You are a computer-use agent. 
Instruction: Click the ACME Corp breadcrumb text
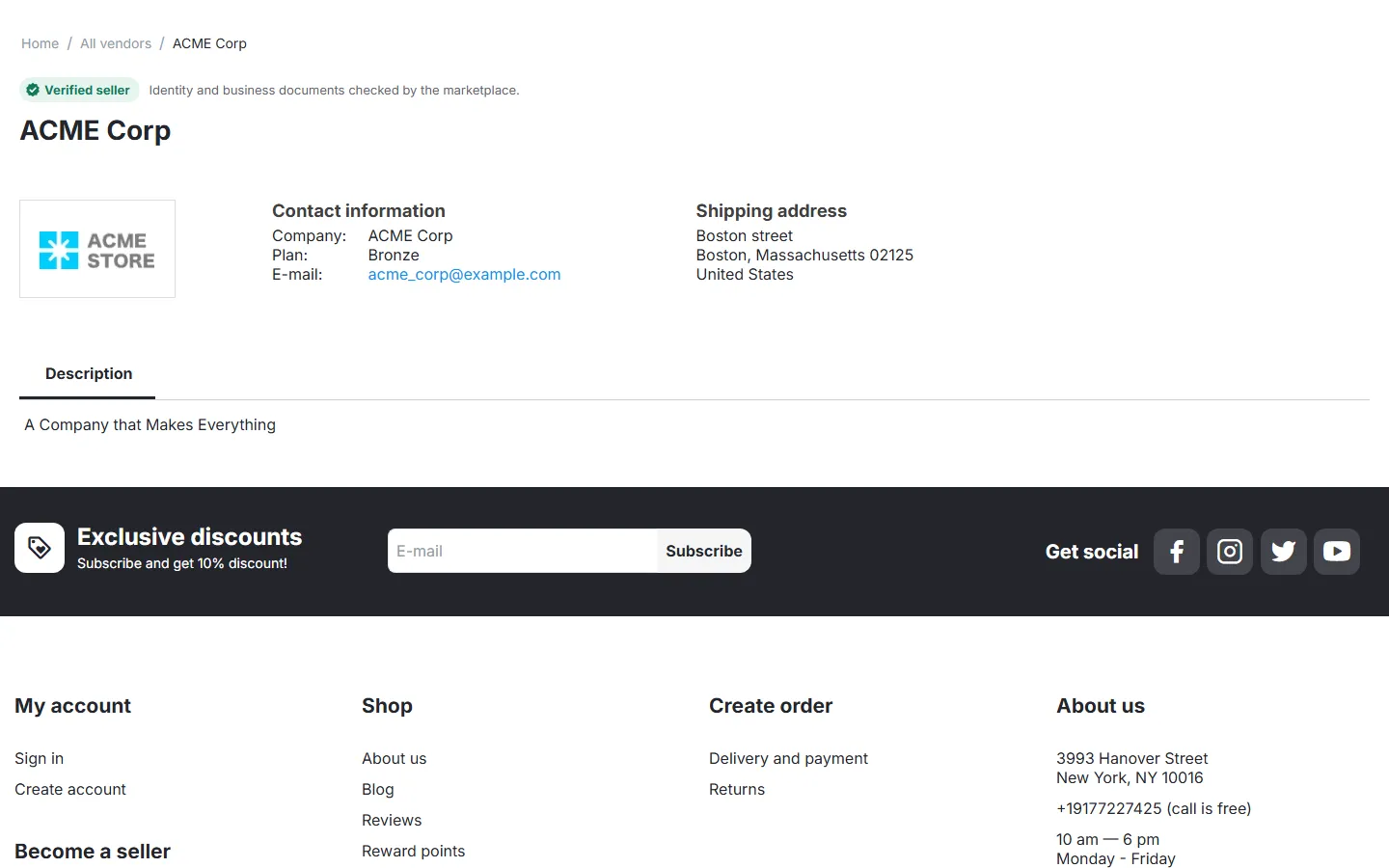[x=209, y=43]
